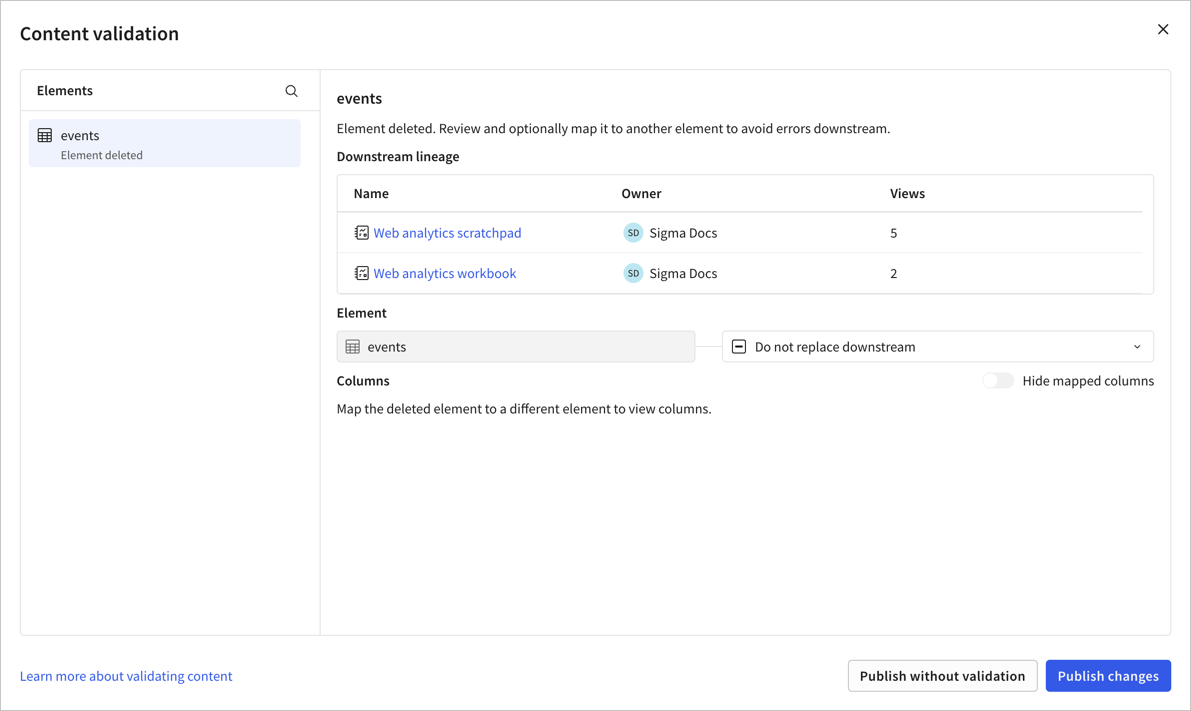Click Learn more about validating content
Screen dimensions: 1191x711
(126, 676)
